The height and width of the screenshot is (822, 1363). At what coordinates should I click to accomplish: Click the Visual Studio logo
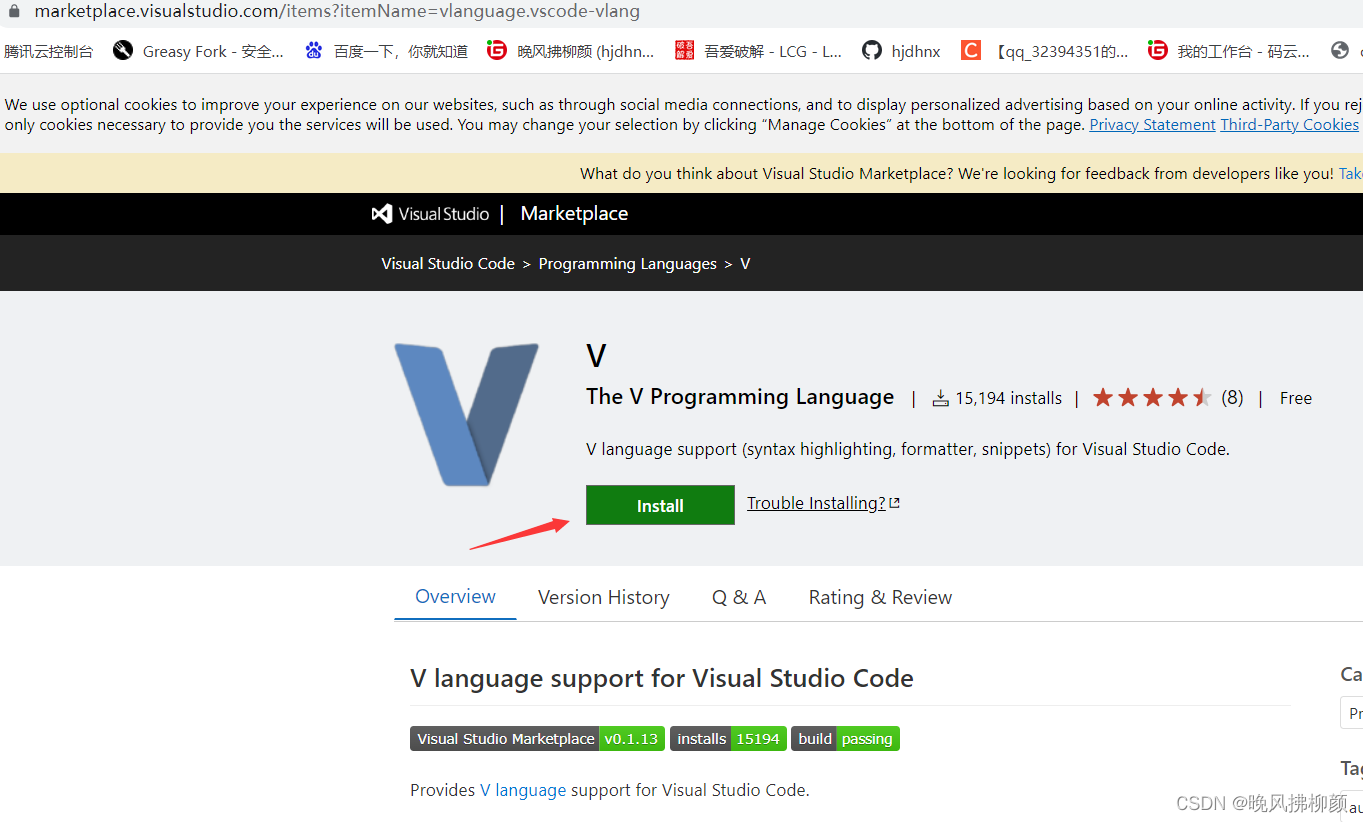(430, 214)
